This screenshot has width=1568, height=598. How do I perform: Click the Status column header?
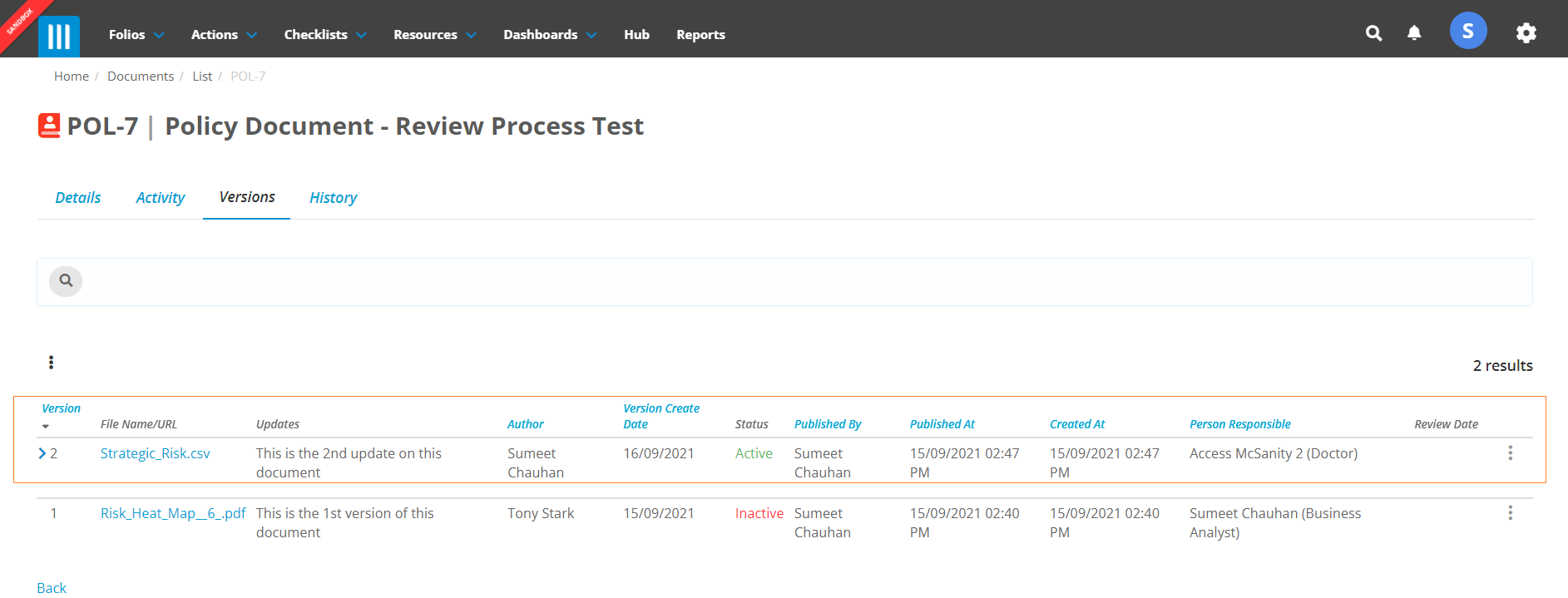(x=752, y=424)
